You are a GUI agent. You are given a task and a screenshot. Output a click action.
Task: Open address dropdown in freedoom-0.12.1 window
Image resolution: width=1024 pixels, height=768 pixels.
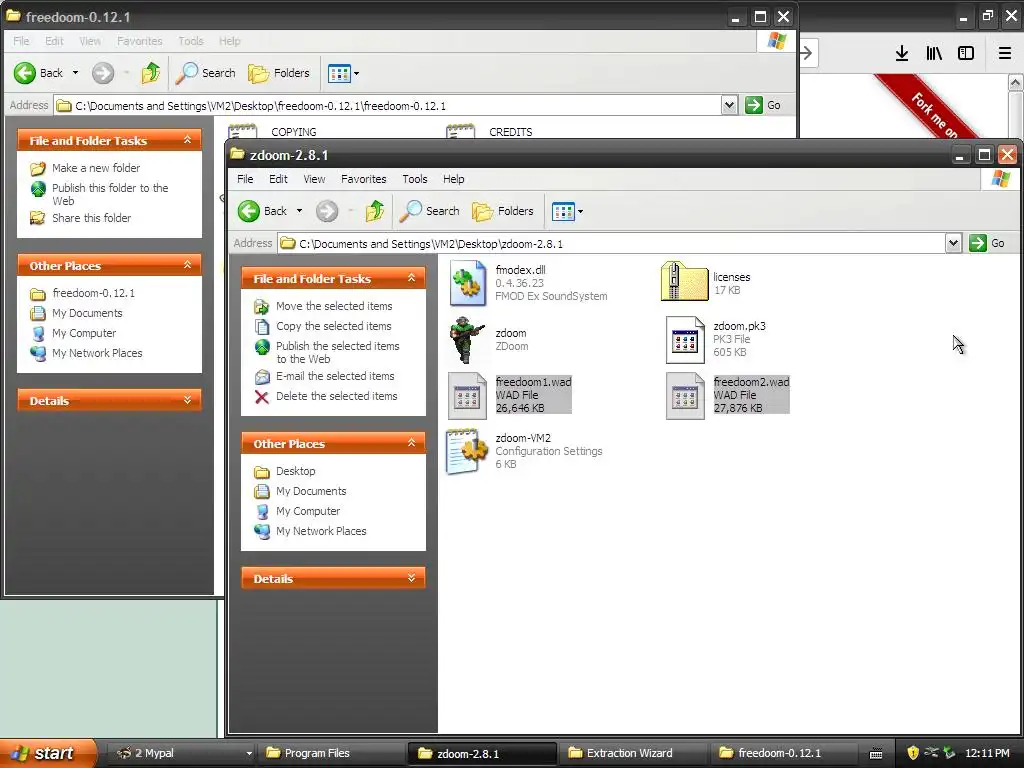[x=729, y=105]
